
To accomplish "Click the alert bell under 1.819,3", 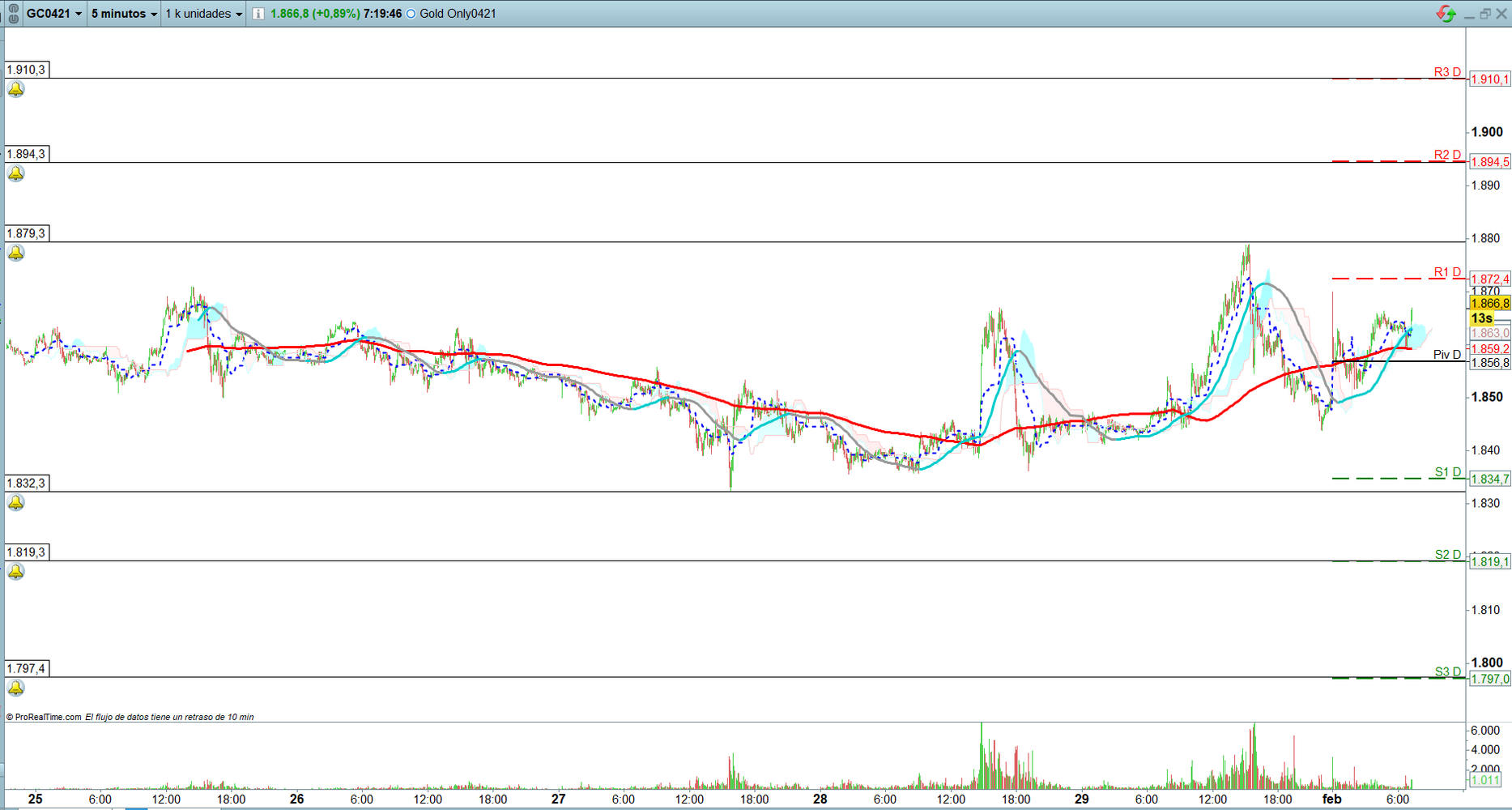I will [x=16, y=572].
